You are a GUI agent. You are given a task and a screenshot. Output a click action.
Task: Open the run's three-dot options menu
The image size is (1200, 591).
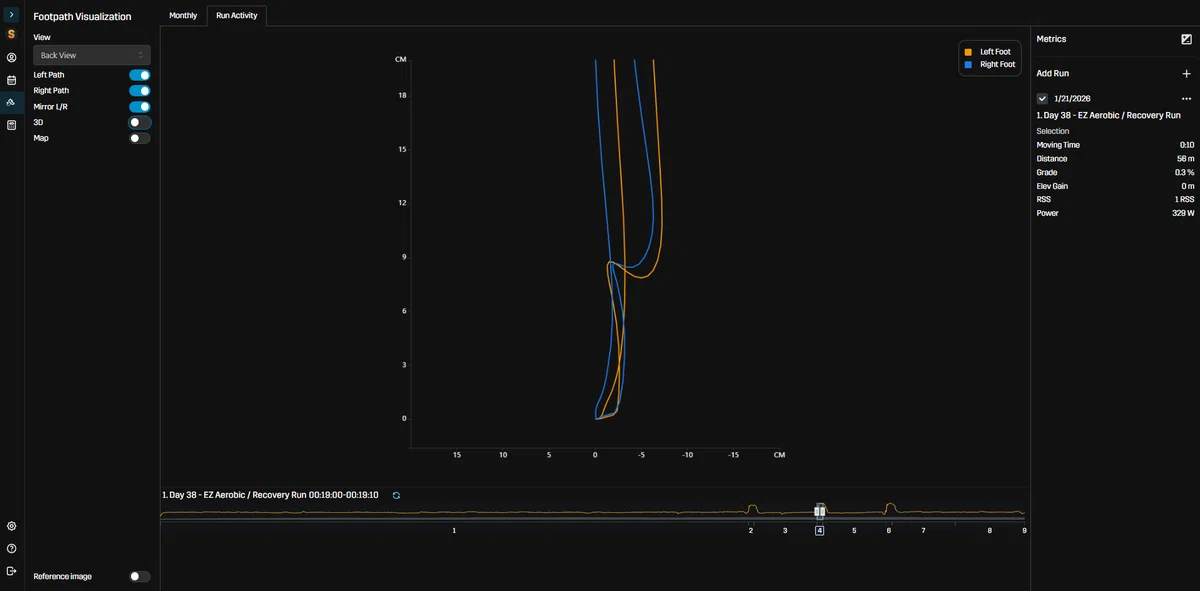(x=1186, y=99)
